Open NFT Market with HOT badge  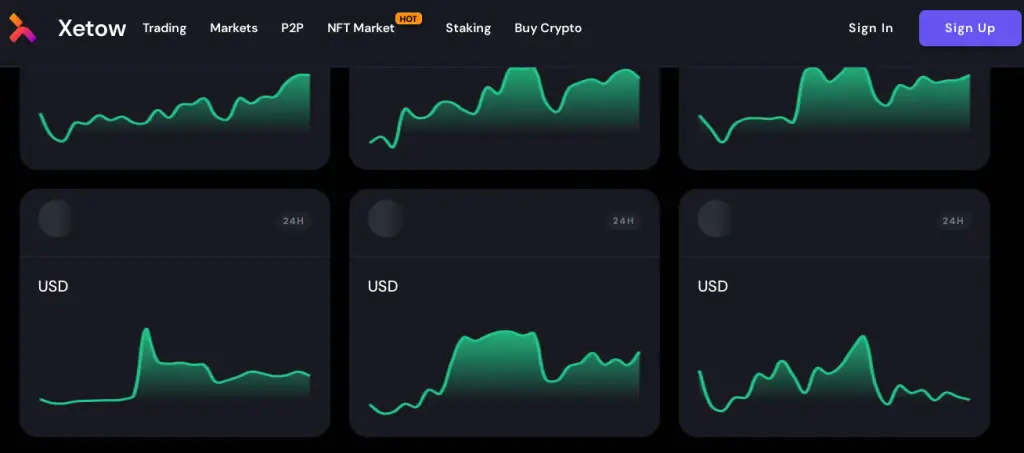point(361,28)
